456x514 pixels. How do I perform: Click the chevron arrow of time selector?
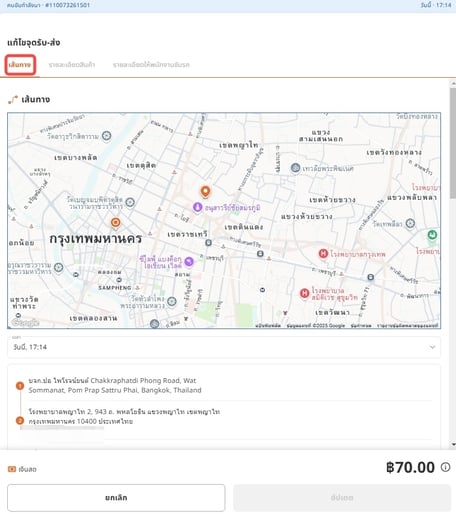[x=432, y=347]
